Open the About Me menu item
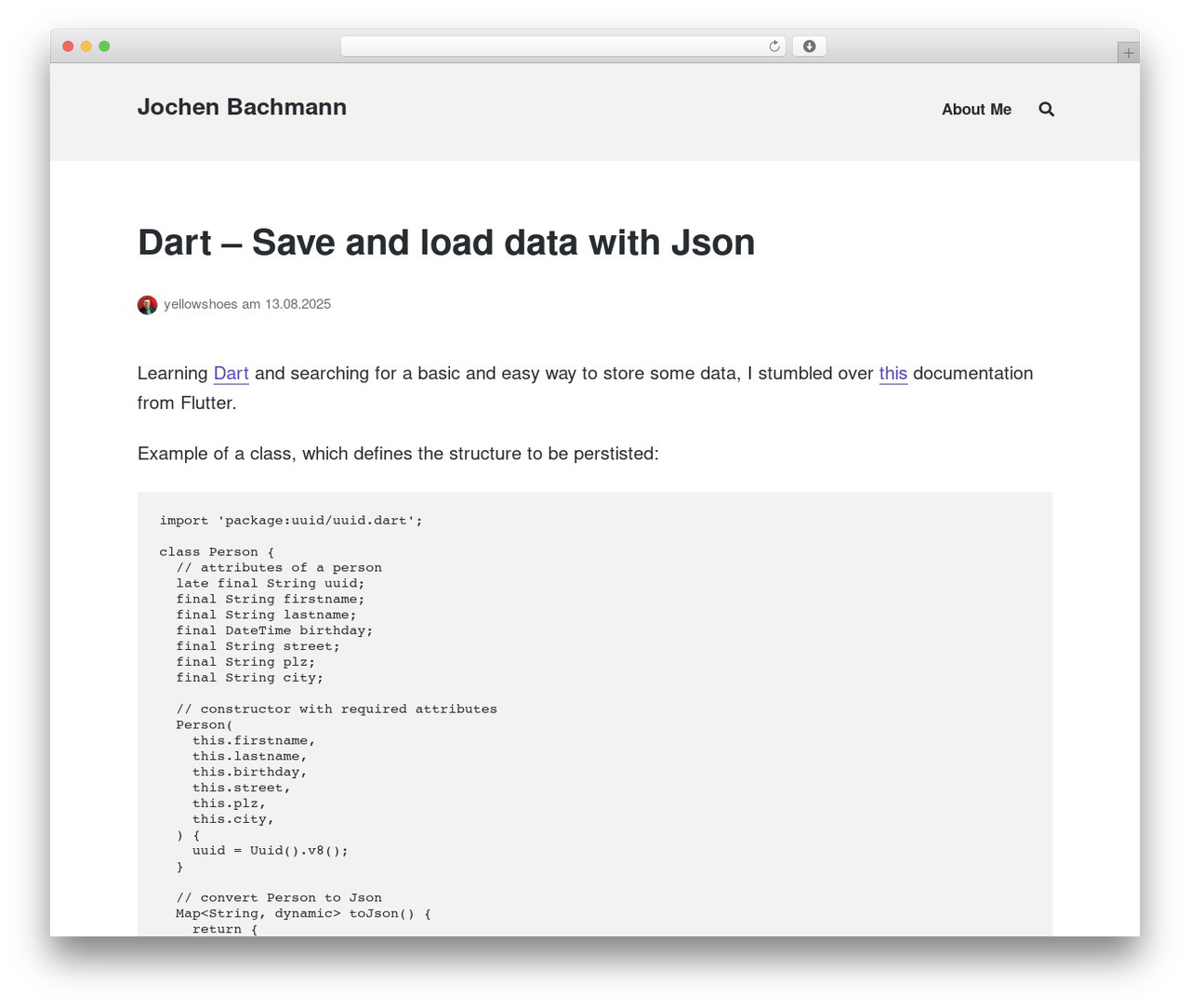The height and width of the screenshot is (1008, 1190). (976, 110)
